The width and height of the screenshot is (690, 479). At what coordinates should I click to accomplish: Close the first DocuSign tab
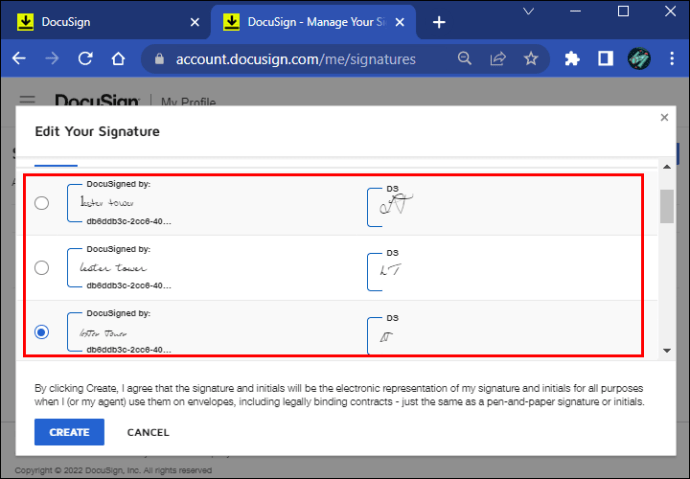[x=195, y=22]
